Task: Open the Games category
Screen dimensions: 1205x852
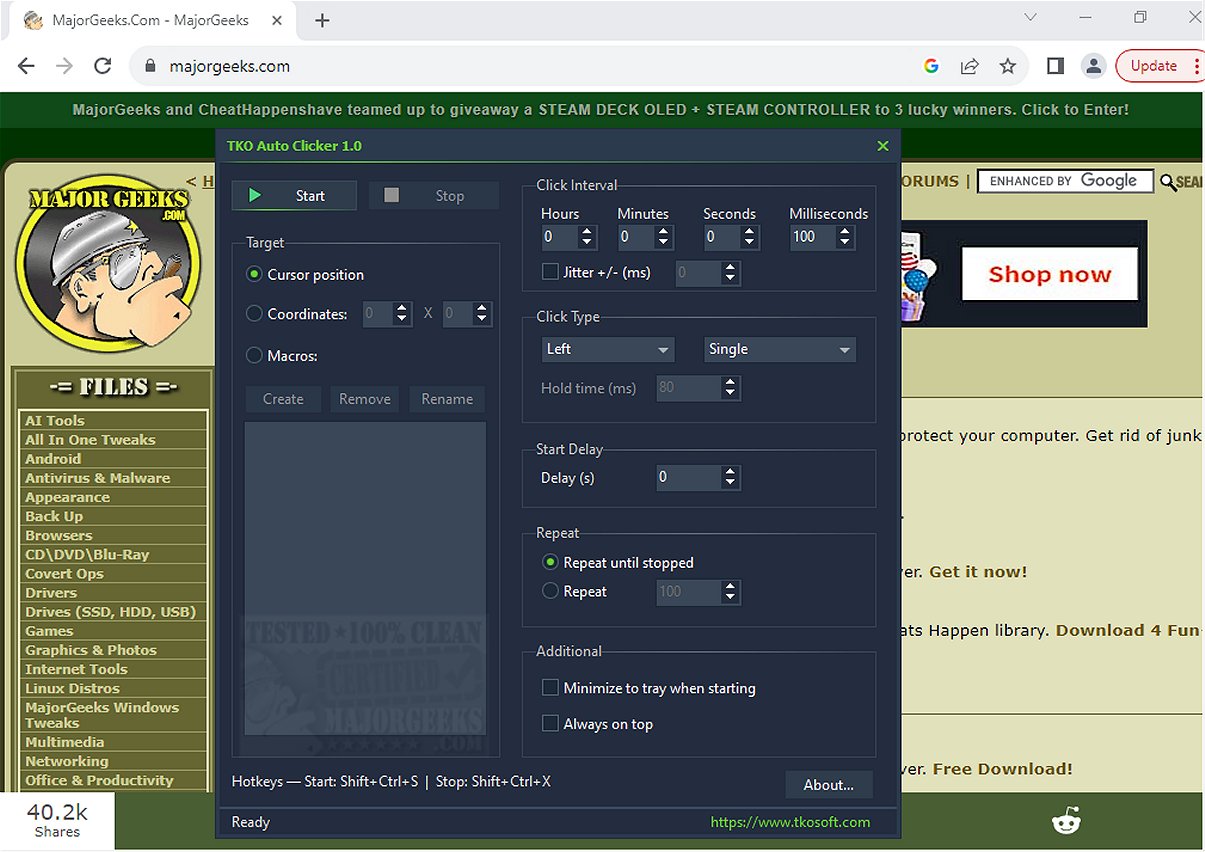Action: 49,631
